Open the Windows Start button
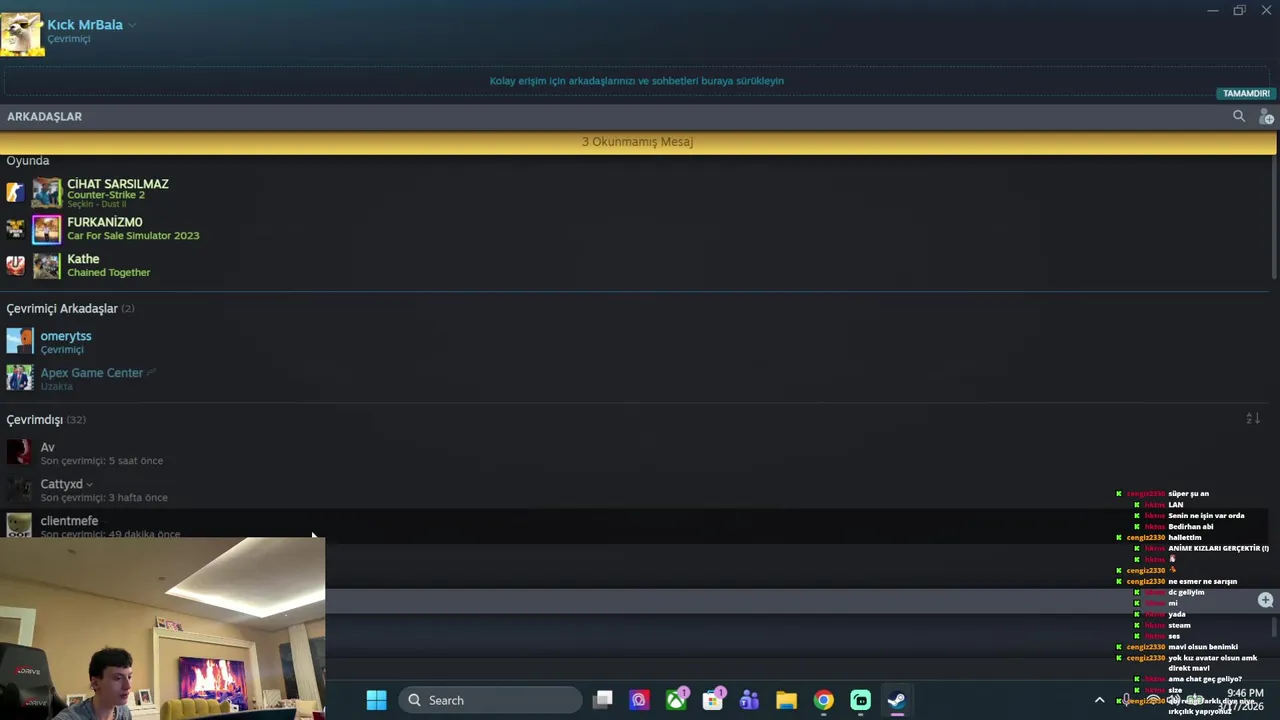 376,700
